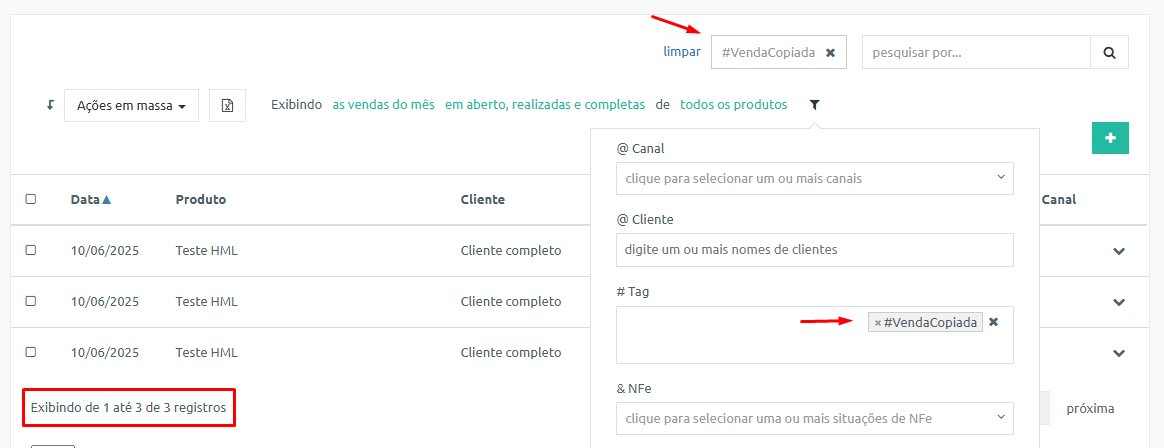Click the 'as vendas do mês' filter link
This screenshot has height=448, width=1164.
(383, 105)
